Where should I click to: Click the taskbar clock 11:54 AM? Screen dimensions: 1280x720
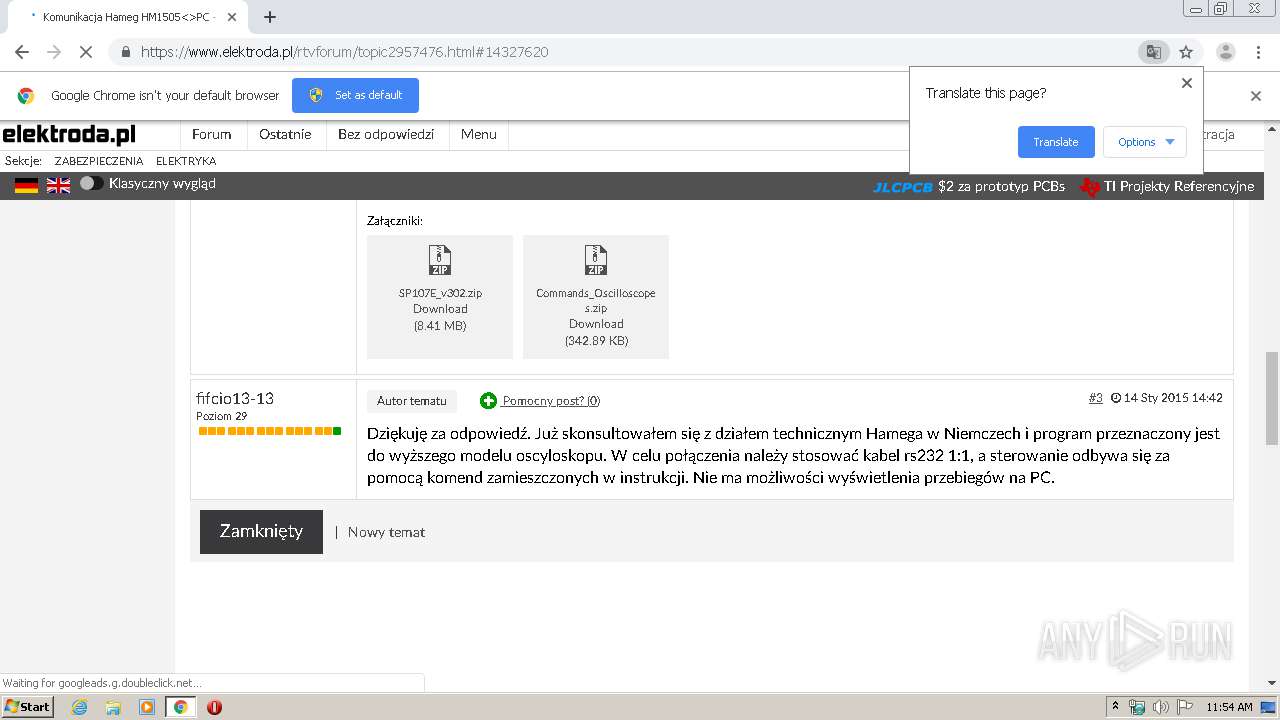click(1229, 707)
